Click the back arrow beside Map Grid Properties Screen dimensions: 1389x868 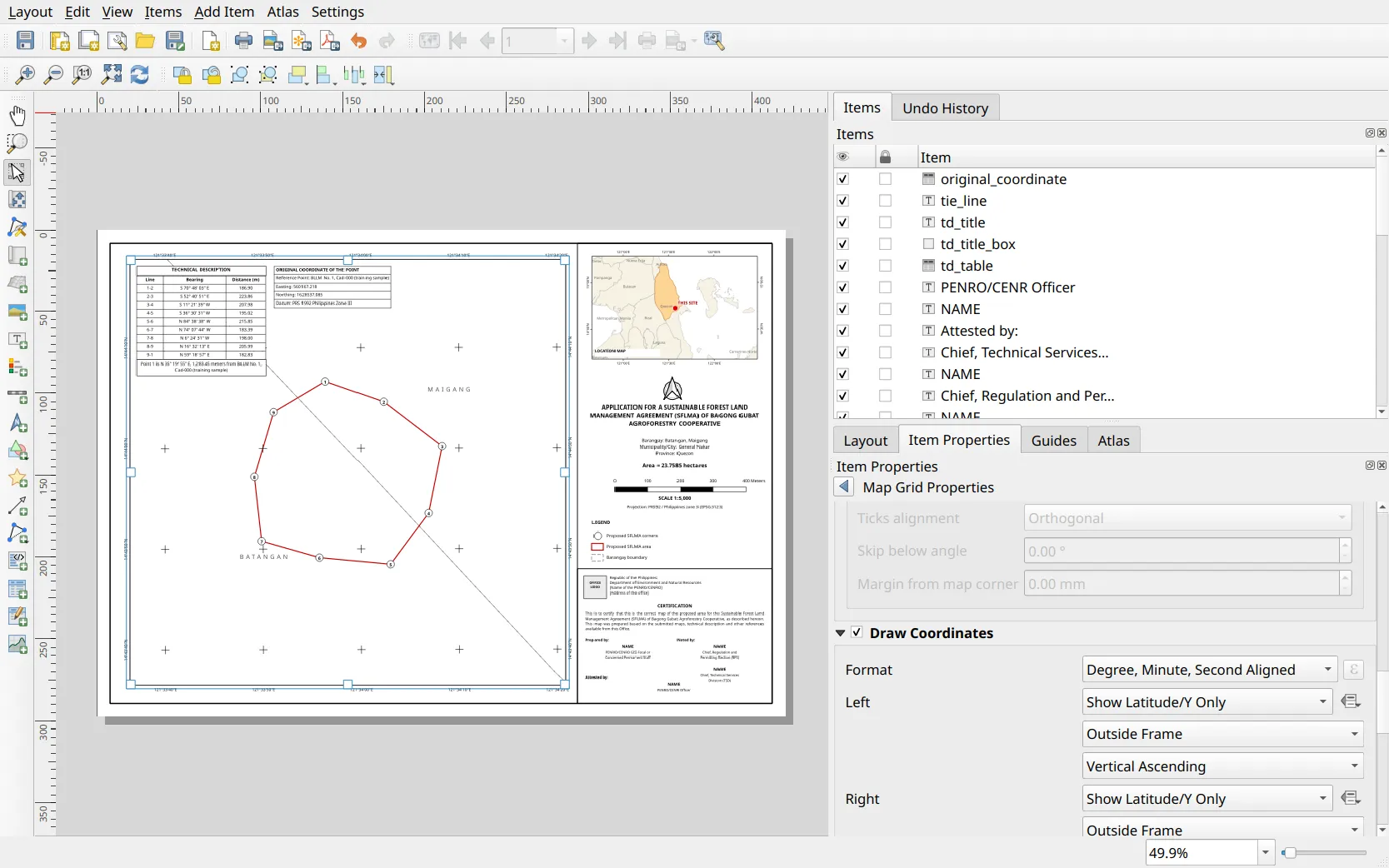coord(844,487)
